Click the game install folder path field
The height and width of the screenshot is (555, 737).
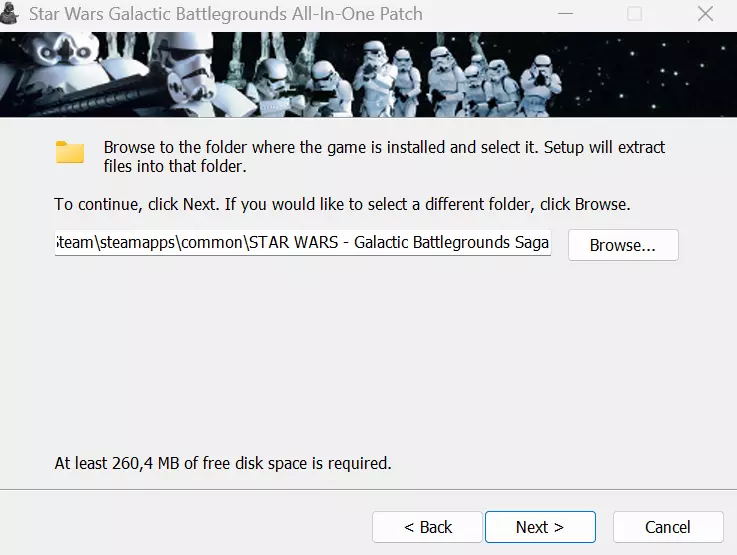(x=302, y=245)
